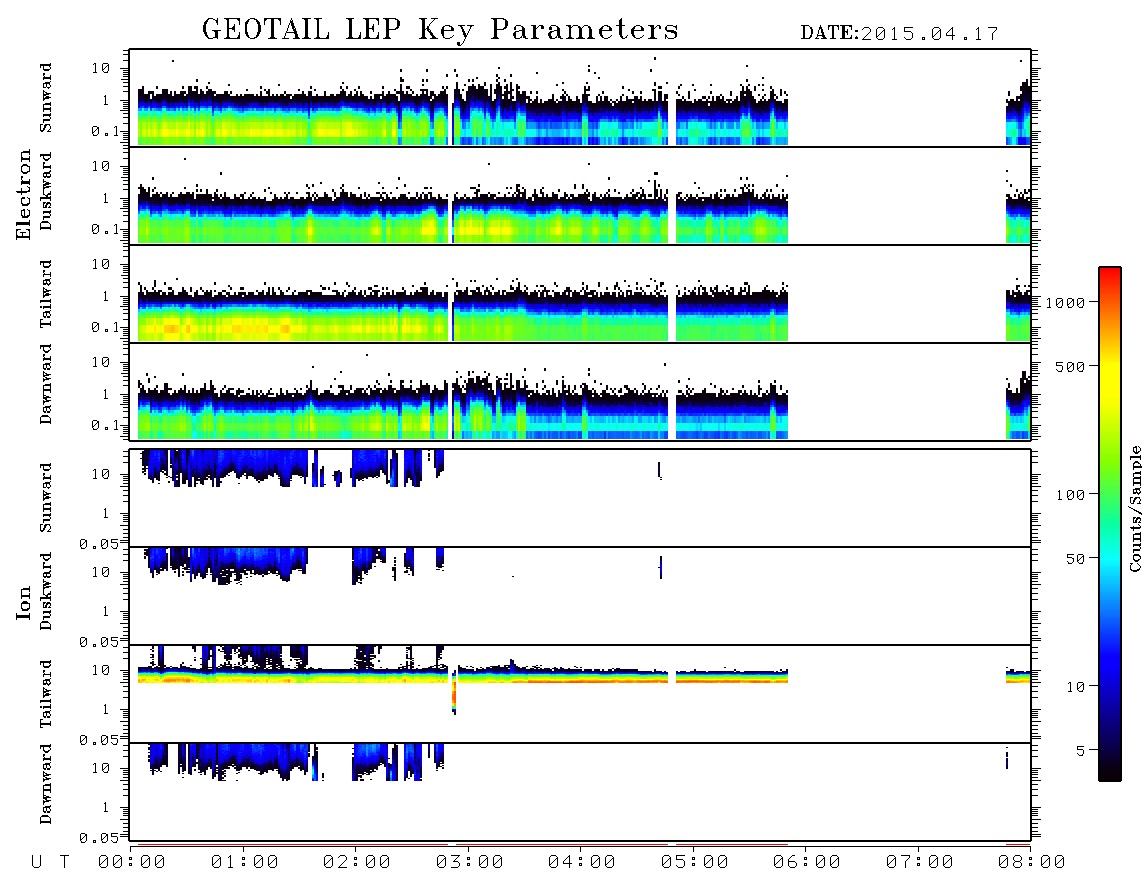1142x880 pixels.
Task: Select the Electron group's "Tailward" panel label
Action: pos(45,294)
